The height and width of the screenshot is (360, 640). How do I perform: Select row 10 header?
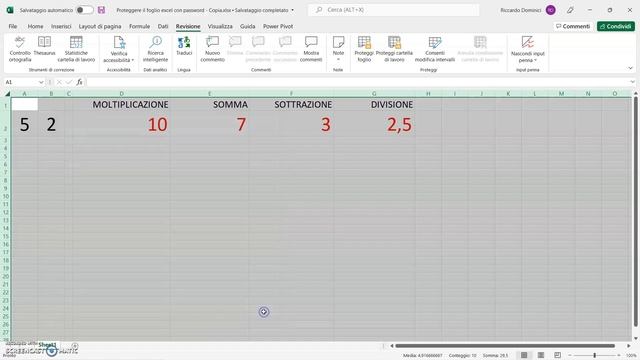[6, 196]
